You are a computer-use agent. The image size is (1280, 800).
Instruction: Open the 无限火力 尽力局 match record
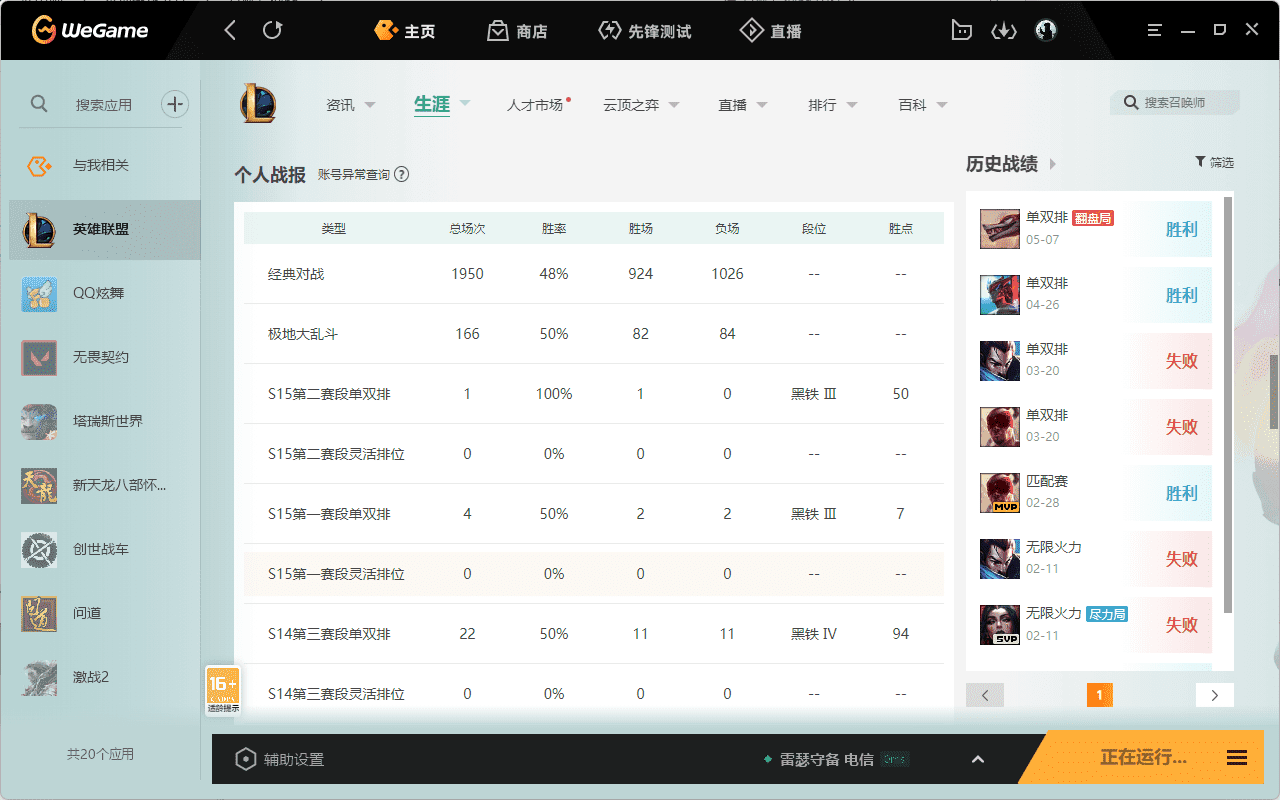pos(1095,625)
